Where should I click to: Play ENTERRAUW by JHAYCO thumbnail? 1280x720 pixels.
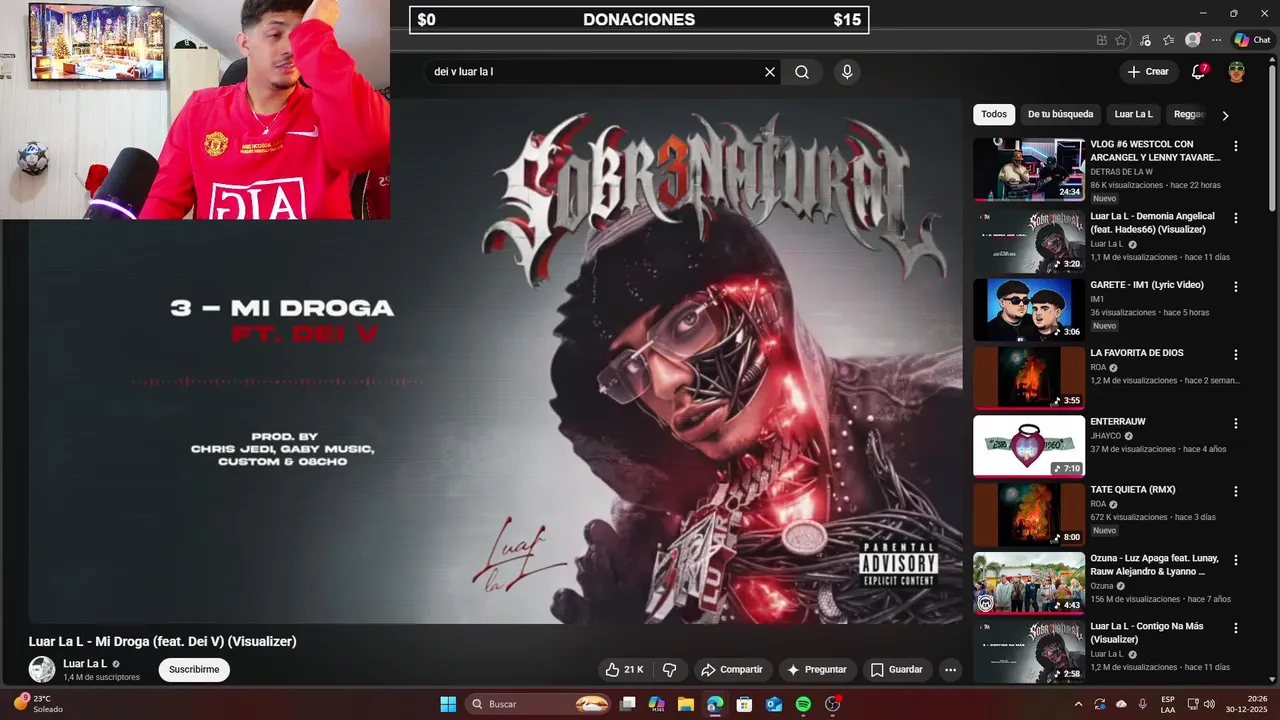pyautogui.click(x=1029, y=446)
